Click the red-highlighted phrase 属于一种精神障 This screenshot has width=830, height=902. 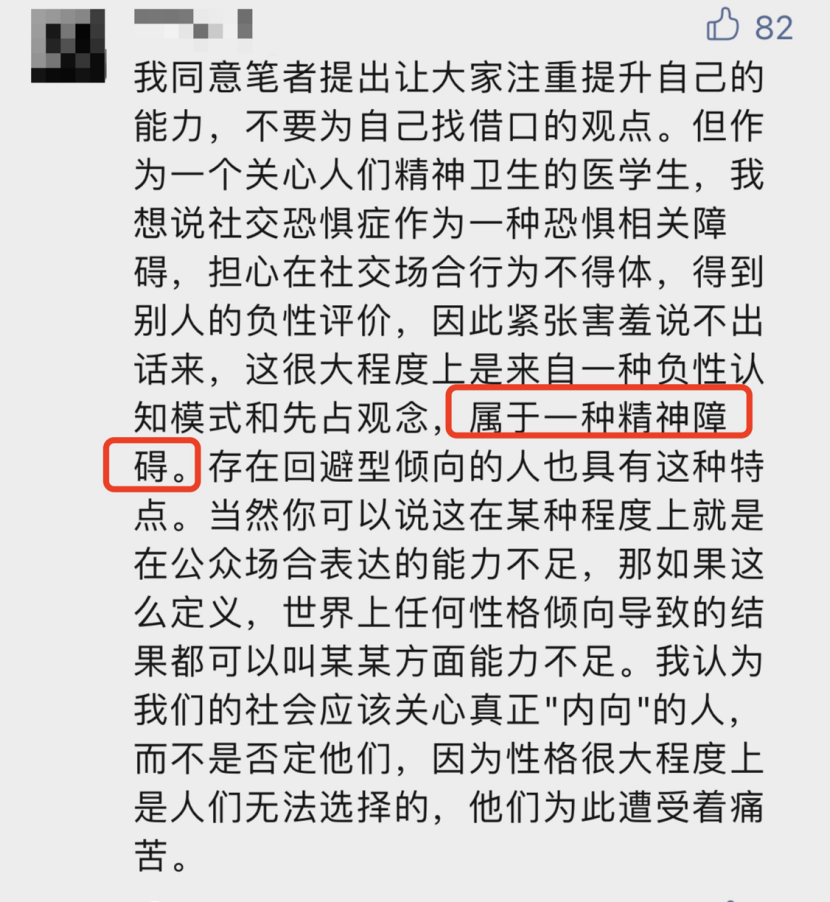(x=598, y=416)
